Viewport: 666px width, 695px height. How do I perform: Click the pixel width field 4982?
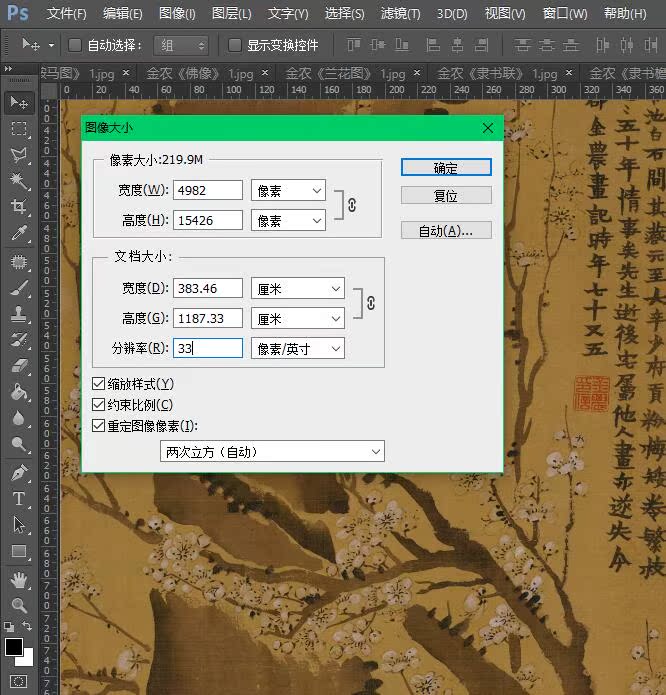pos(208,191)
